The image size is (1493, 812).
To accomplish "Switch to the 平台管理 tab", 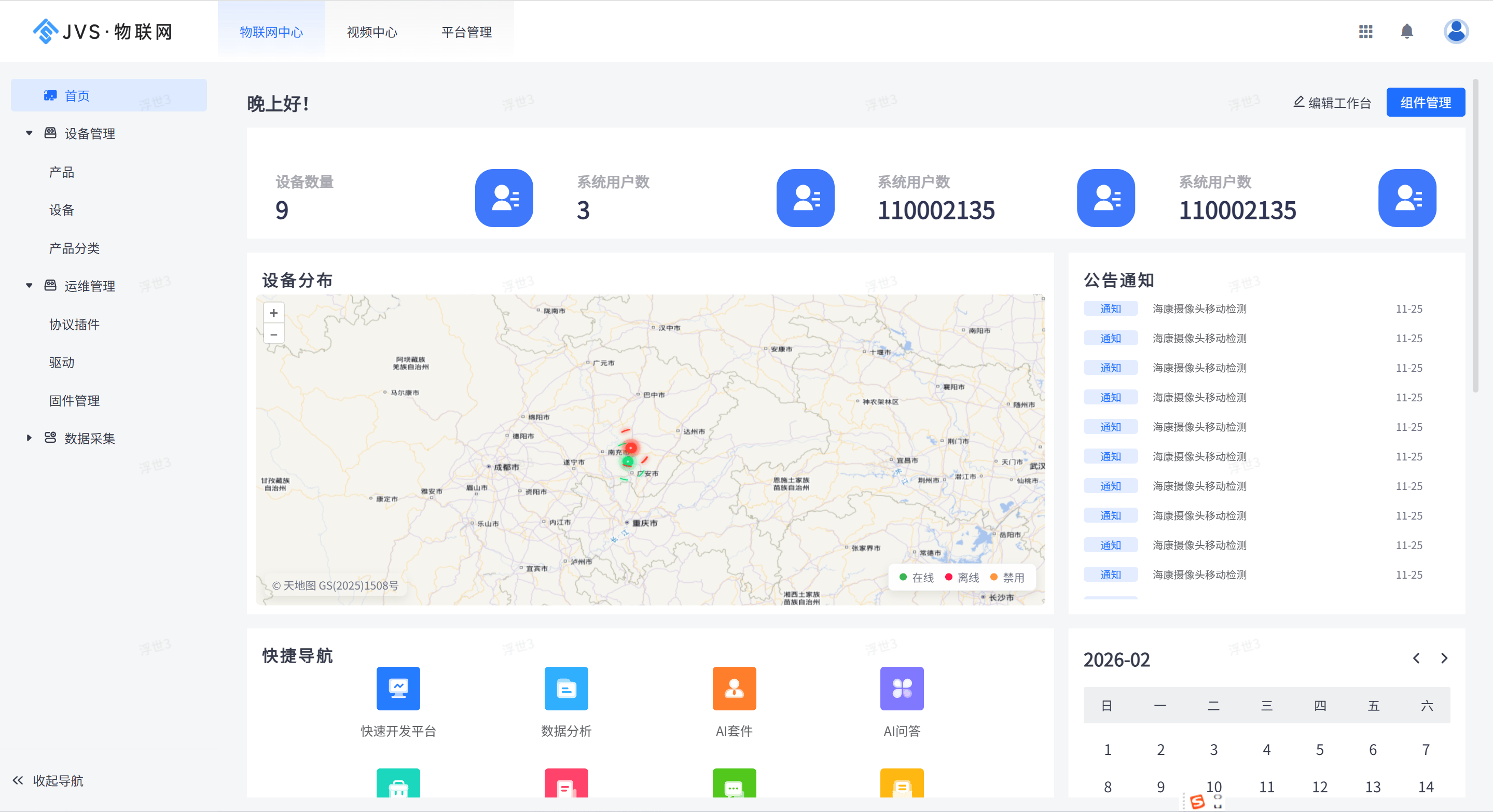I will (466, 33).
